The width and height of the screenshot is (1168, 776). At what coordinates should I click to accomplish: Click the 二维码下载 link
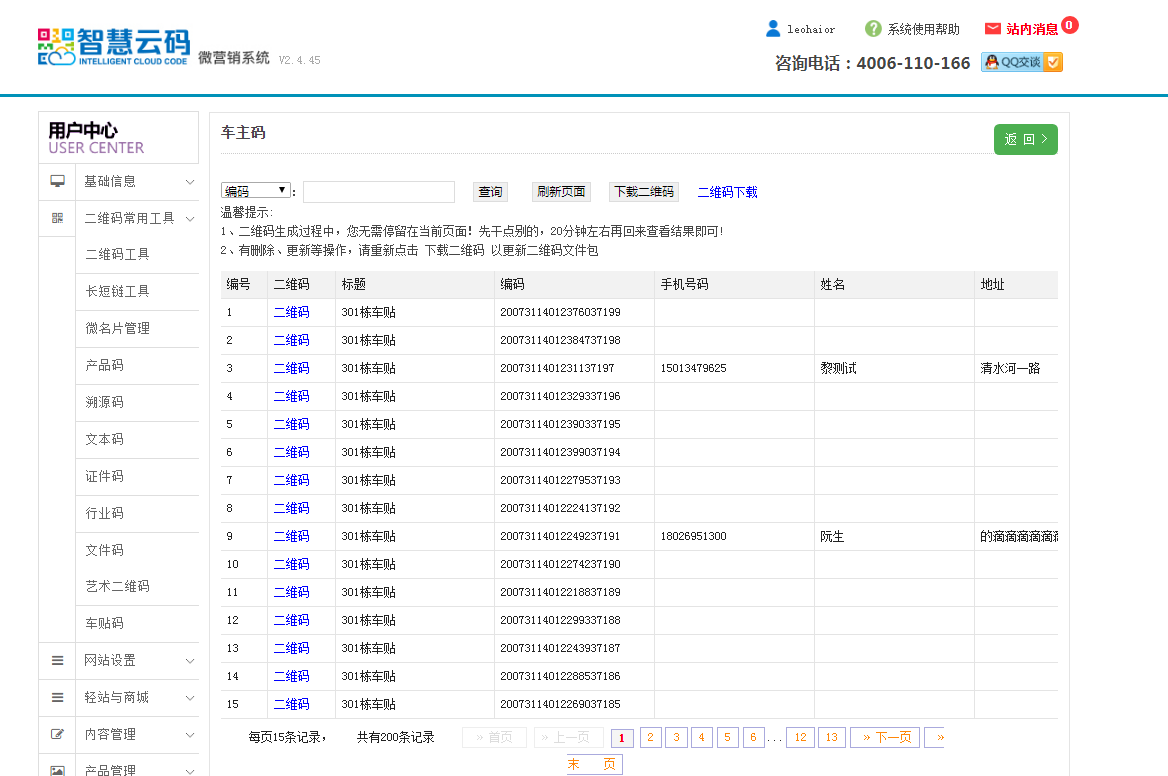click(x=727, y=192)
